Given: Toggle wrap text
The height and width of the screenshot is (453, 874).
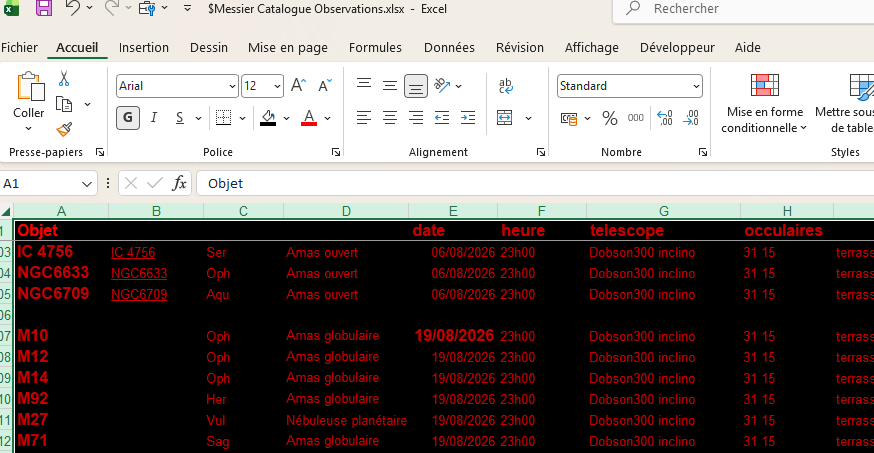Looking at the screenshot, I should (506, 86).
